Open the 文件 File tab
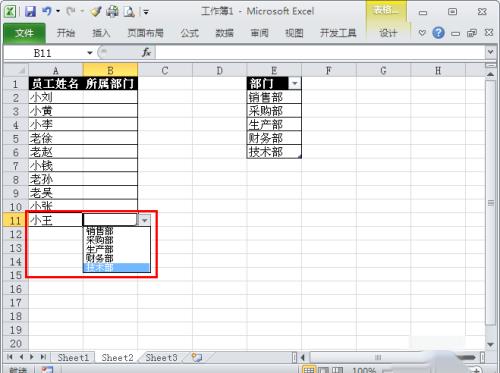Image resolution: width=500 pixels, height=373 pixels. tap(24, 33)
